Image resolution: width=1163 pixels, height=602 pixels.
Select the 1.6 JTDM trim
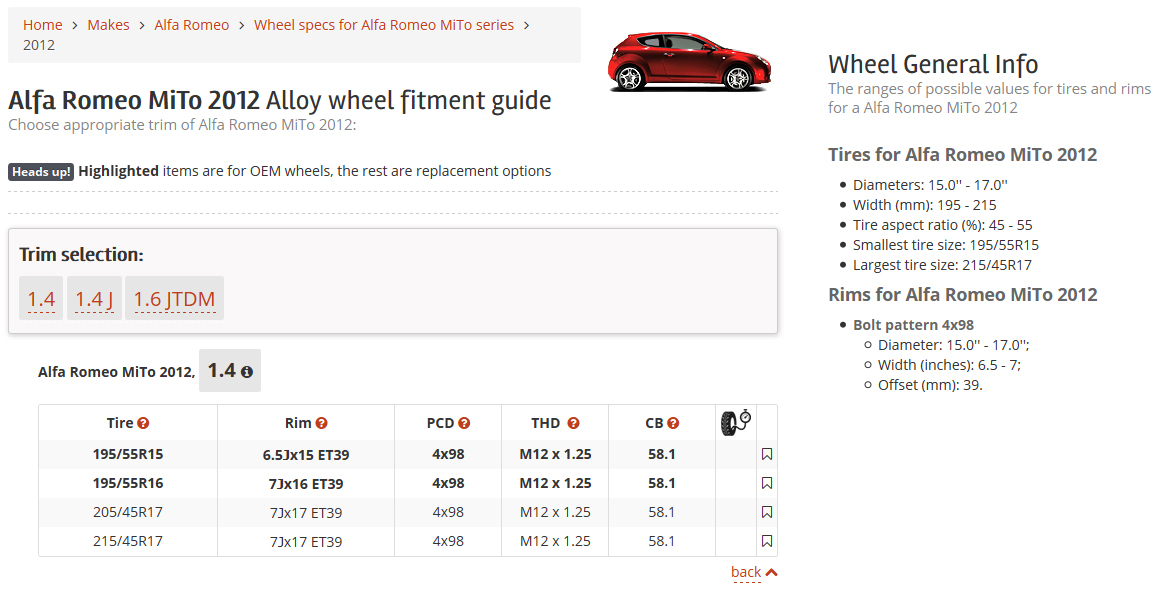click(174, 299)
